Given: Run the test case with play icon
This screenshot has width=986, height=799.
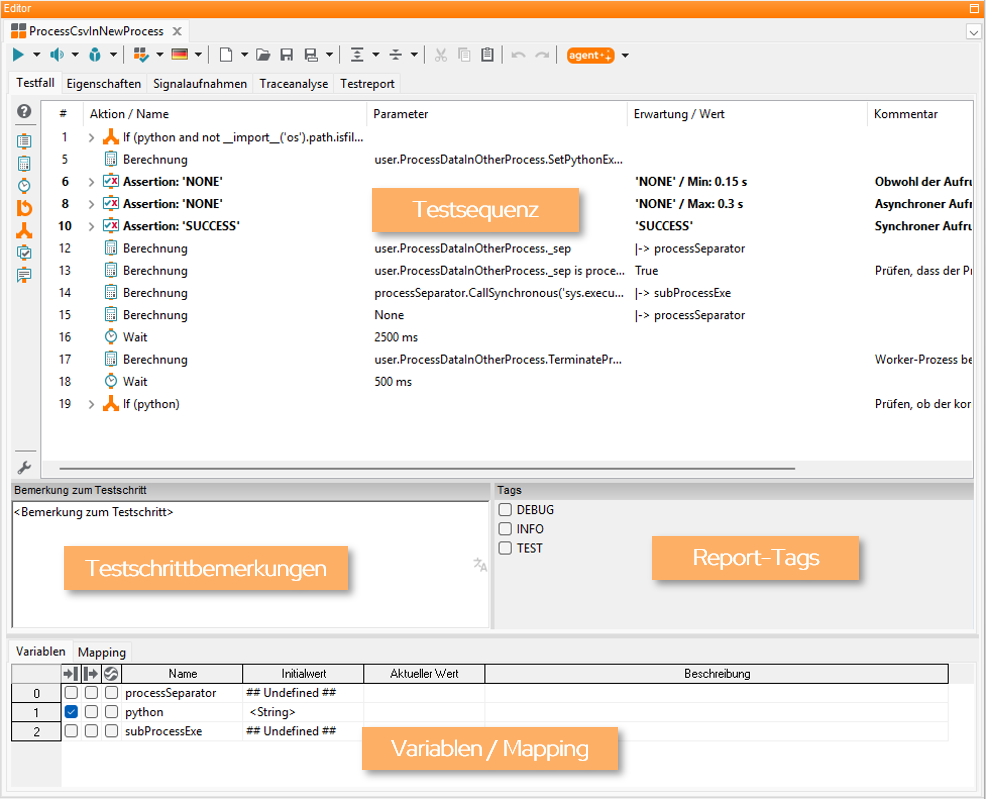Looking at the screenshot, I should pyautogui.click(x=18, y=55).
